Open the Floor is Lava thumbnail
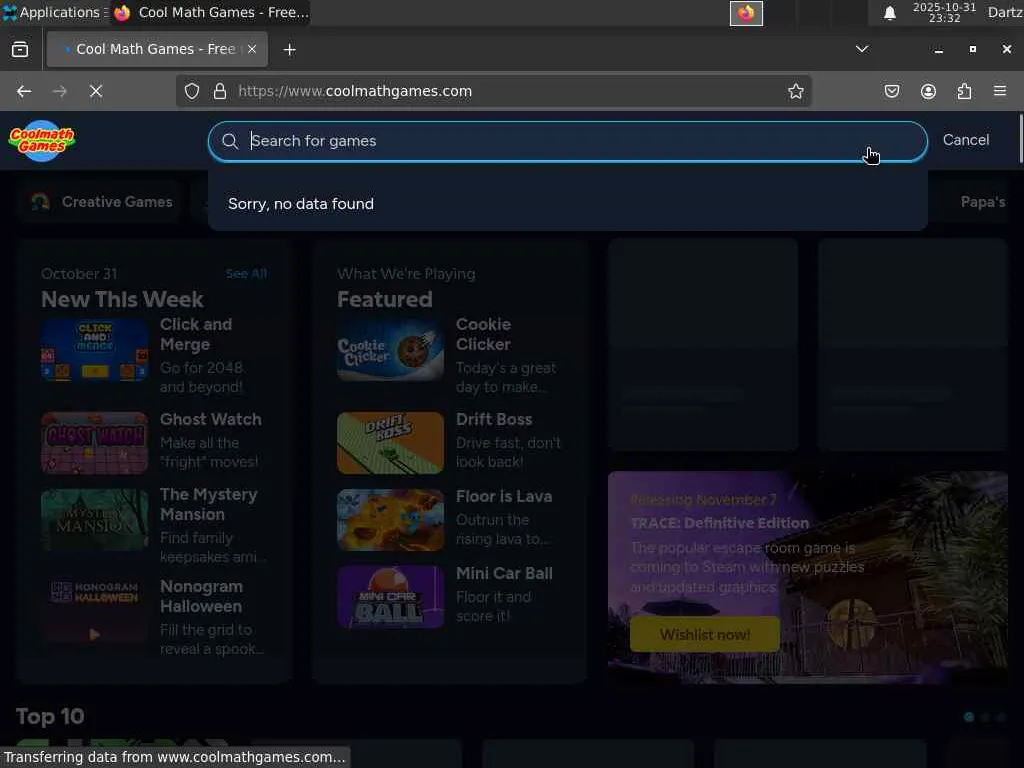 [x=391, y=520]
